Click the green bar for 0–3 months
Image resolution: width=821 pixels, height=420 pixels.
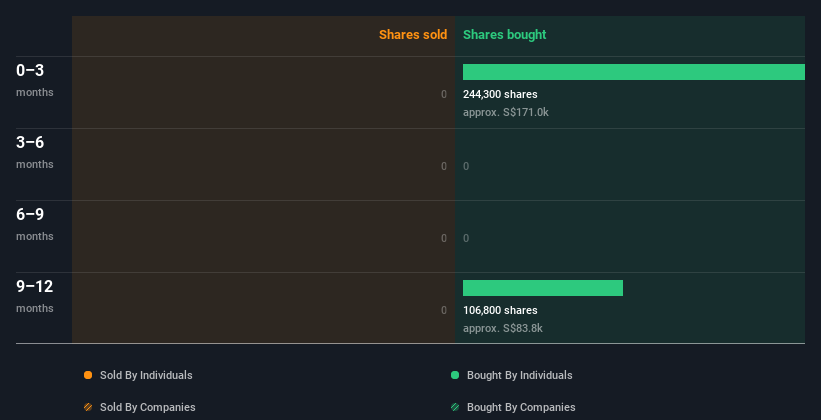(x=633, y=72)
